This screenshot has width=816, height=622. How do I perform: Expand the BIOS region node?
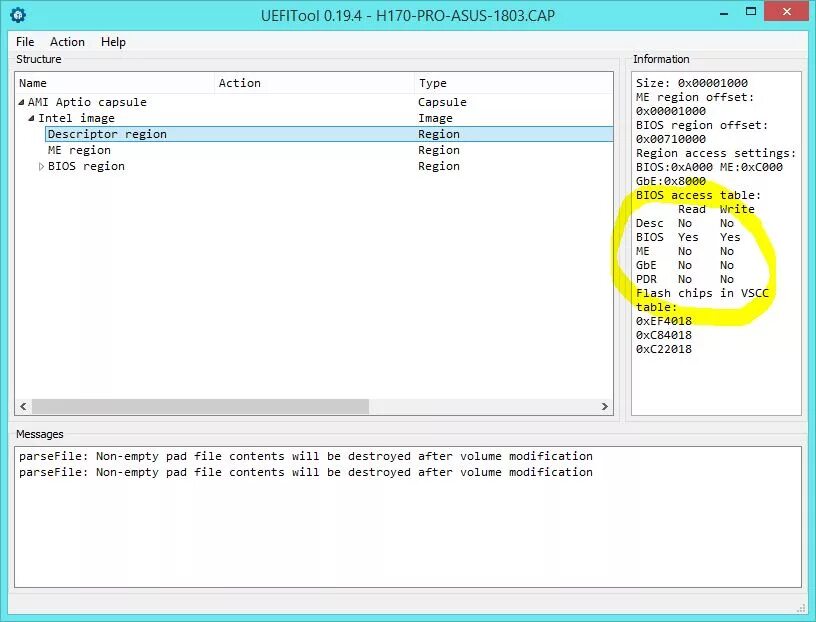click(41, 167)
